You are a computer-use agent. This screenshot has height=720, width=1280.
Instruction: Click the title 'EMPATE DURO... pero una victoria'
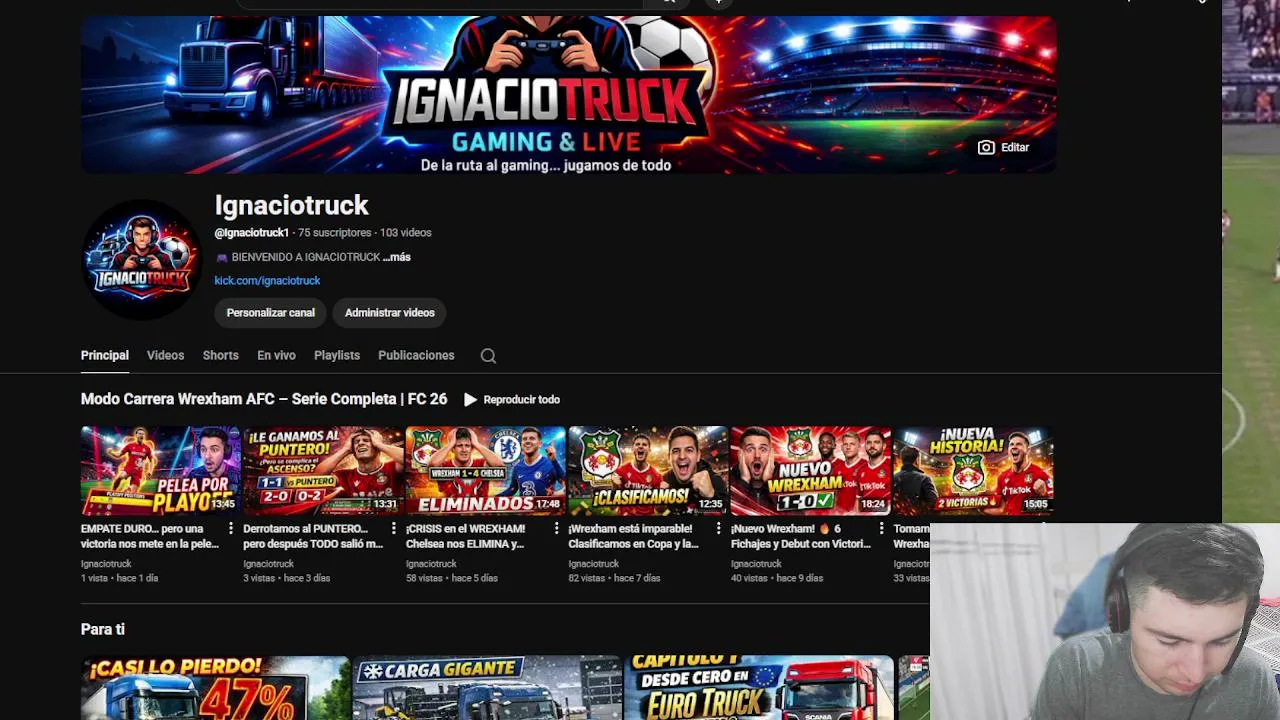click(x=149, y=536)
